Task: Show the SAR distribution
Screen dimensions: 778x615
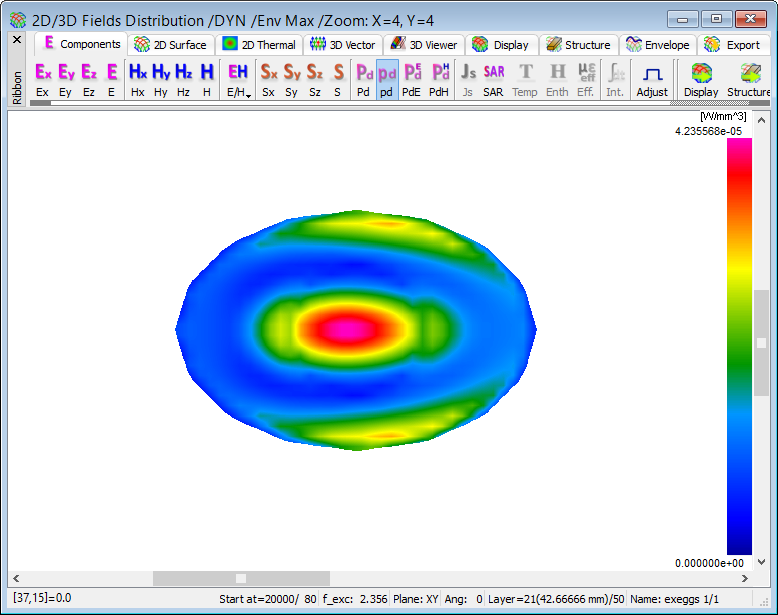Action: pyautogui.click(x=494, y=79)
